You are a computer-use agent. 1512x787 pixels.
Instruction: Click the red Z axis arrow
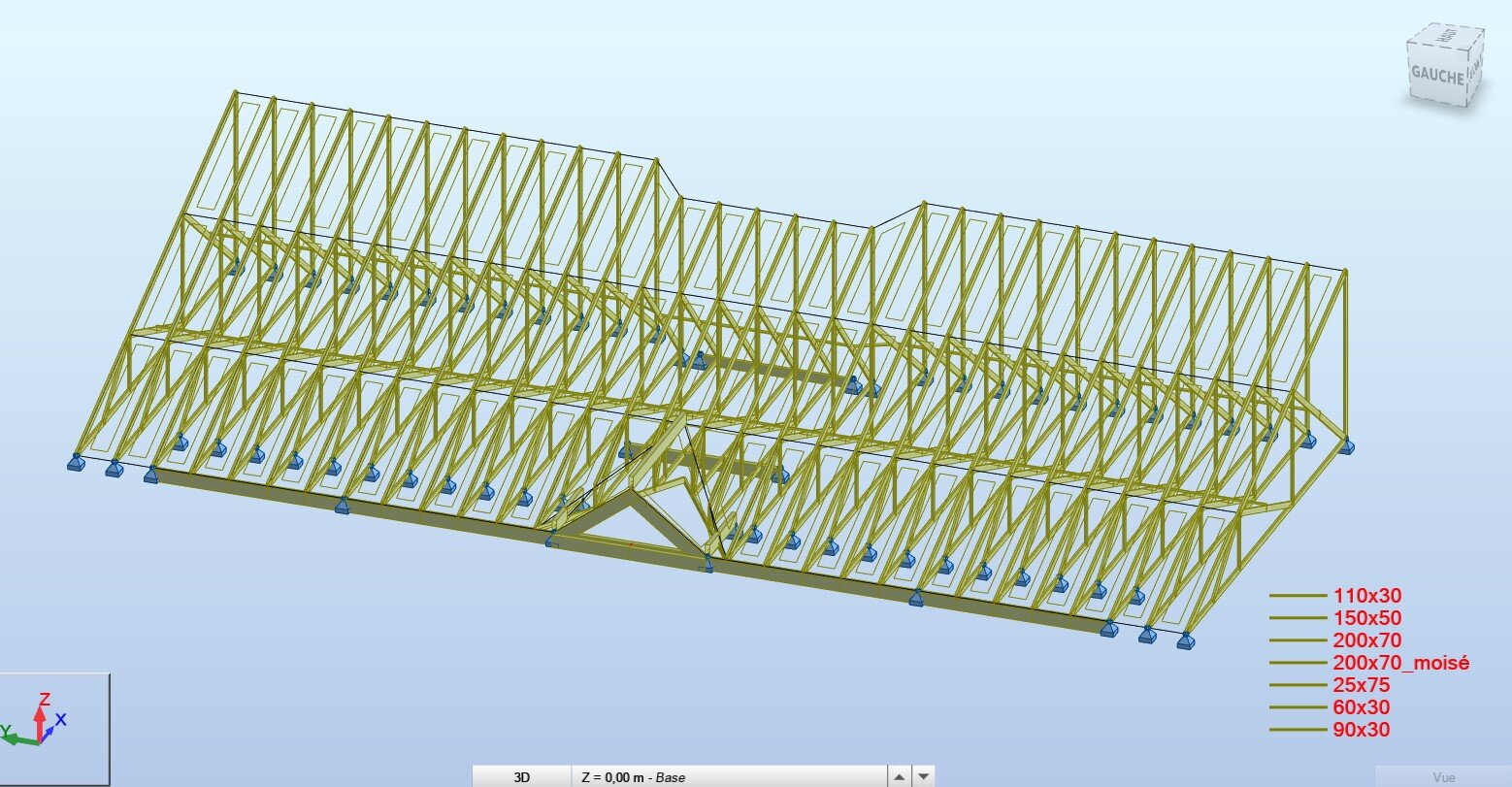(40, 713)
